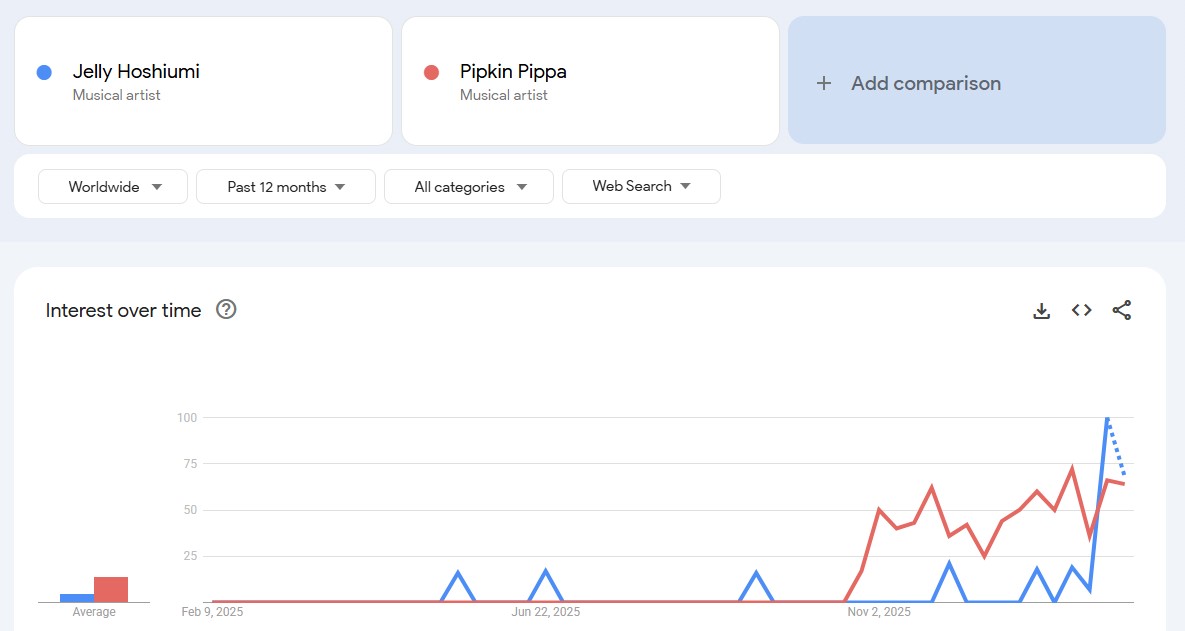This screenshot has height=631, width=1185.
Task: Open the Web Search type dropdown
Action: (641, 186)
